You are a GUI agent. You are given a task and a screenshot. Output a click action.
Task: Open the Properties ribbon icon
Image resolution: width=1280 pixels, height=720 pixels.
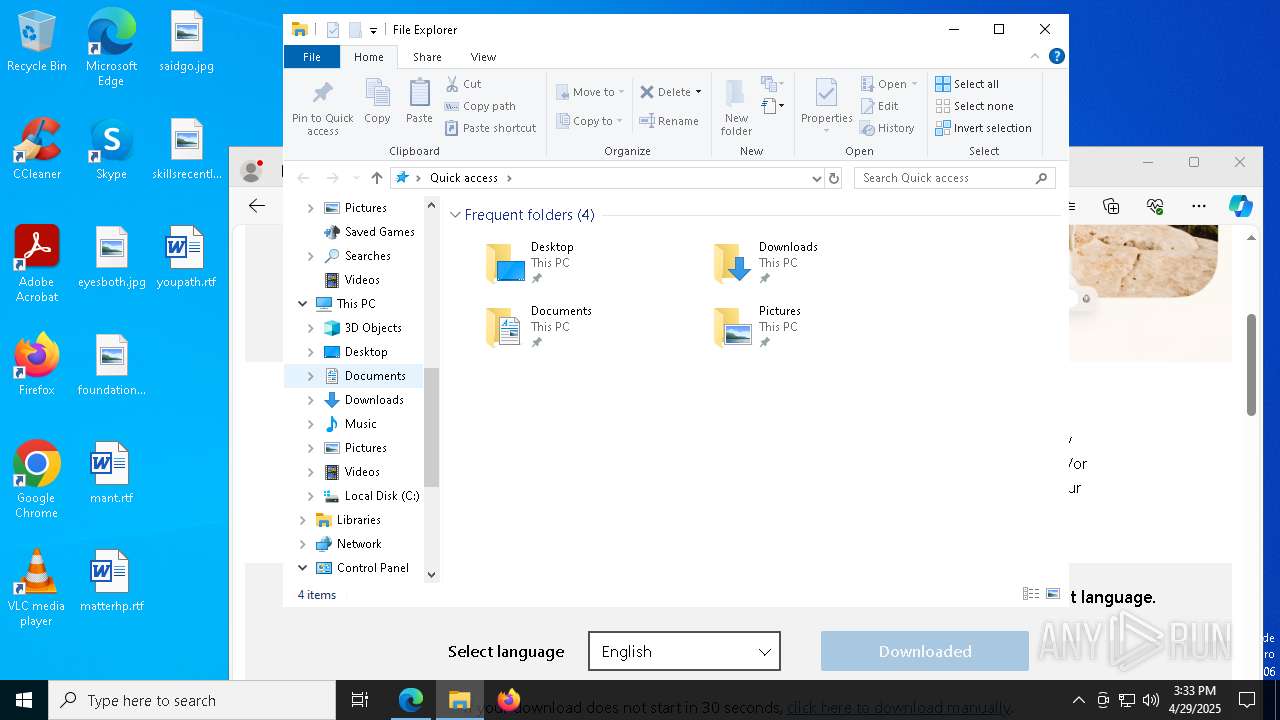point(826,103)
